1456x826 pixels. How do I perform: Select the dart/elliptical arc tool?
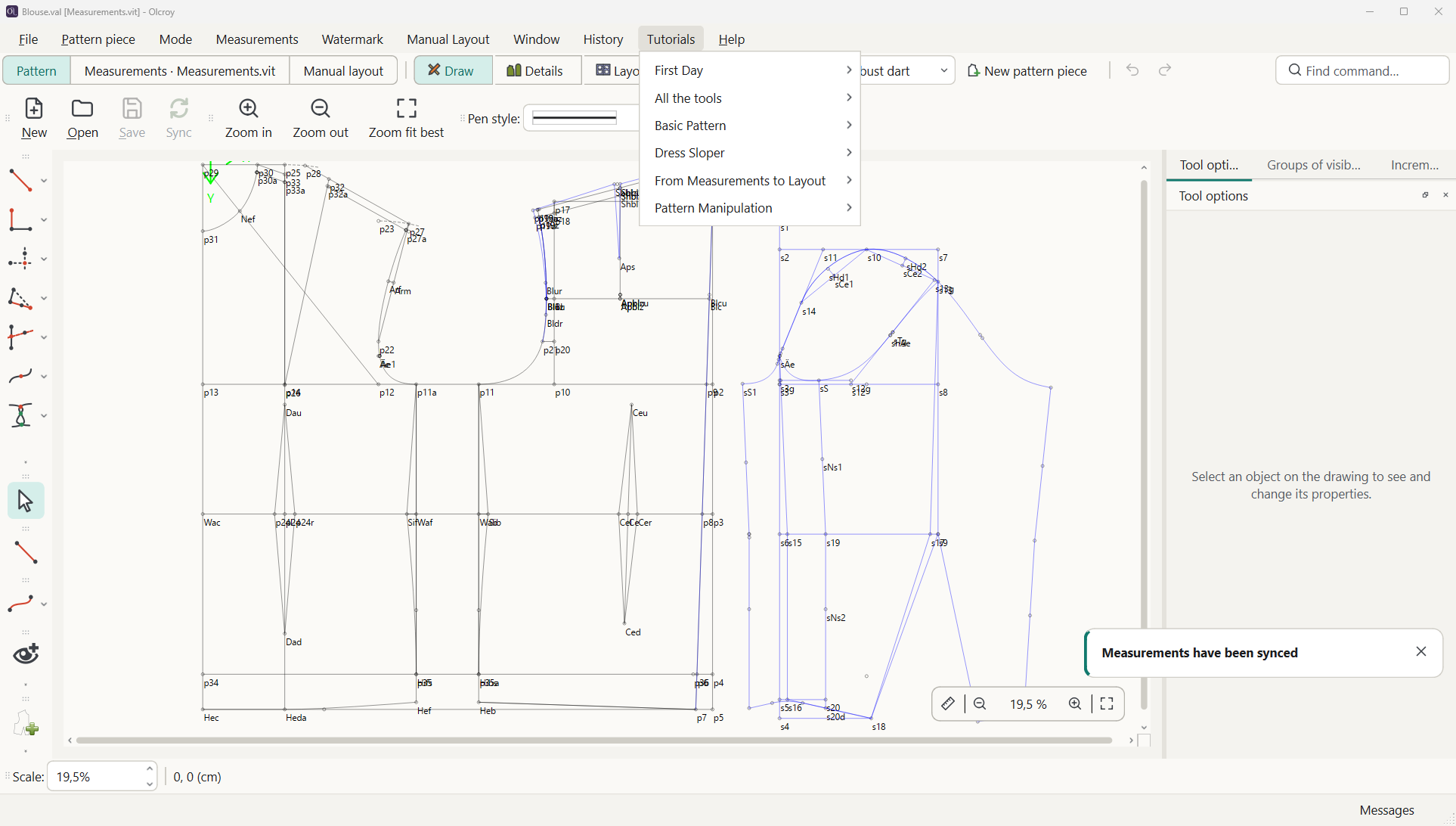click(20, 415)
